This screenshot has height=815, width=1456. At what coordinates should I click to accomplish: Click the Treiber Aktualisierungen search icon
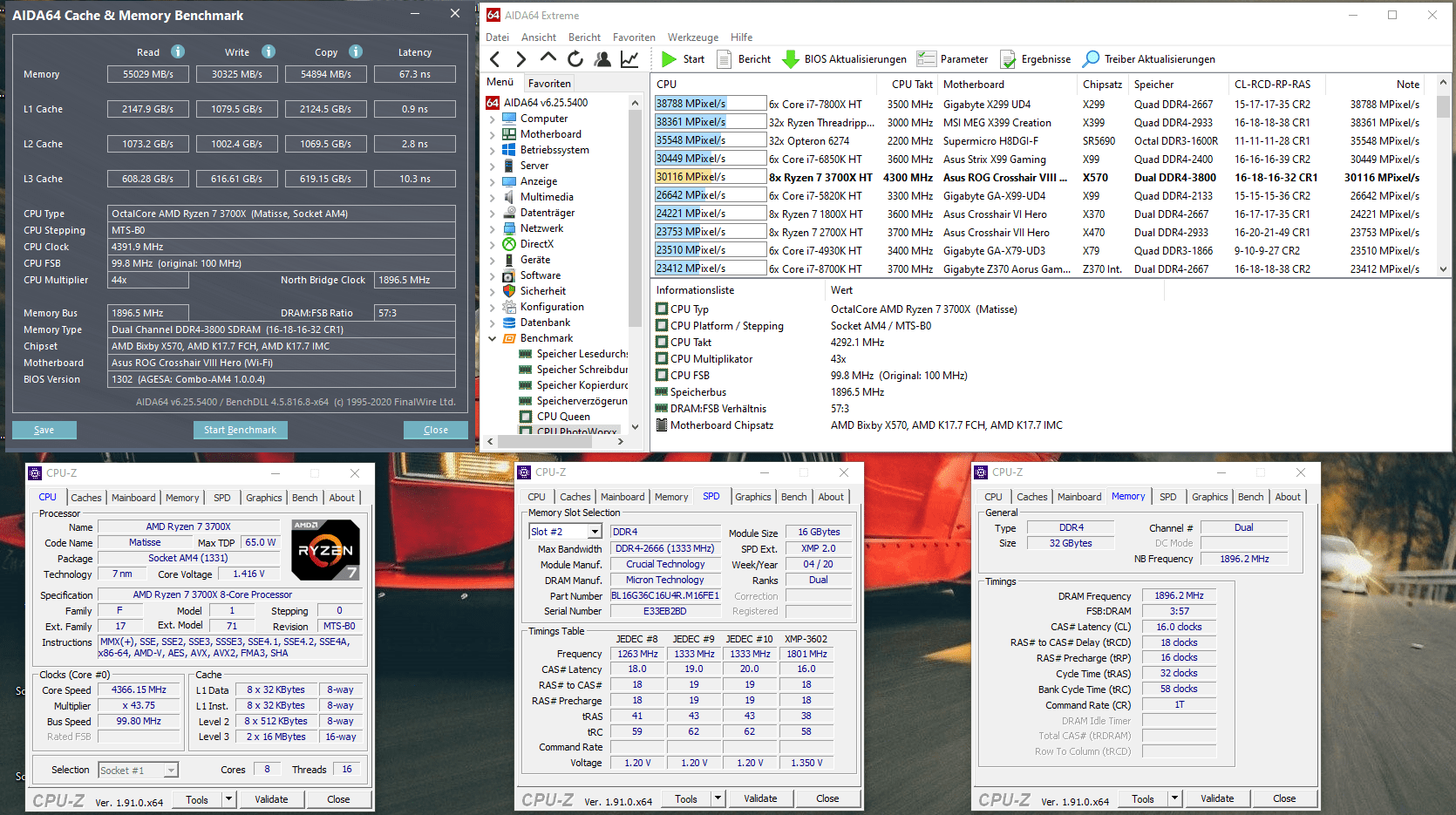click(1091, 59)
